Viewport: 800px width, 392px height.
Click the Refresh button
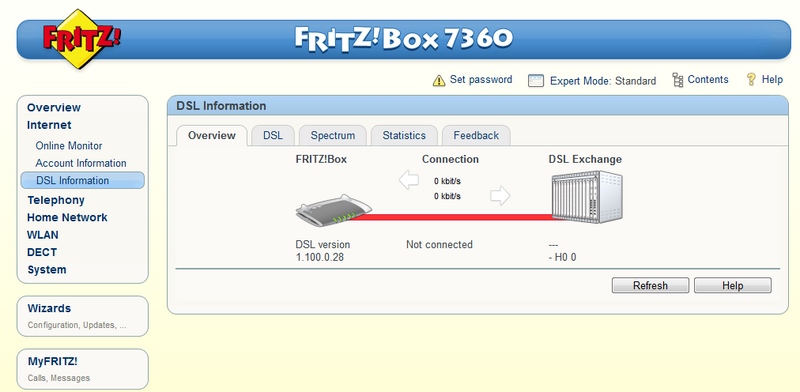point(651,285)
